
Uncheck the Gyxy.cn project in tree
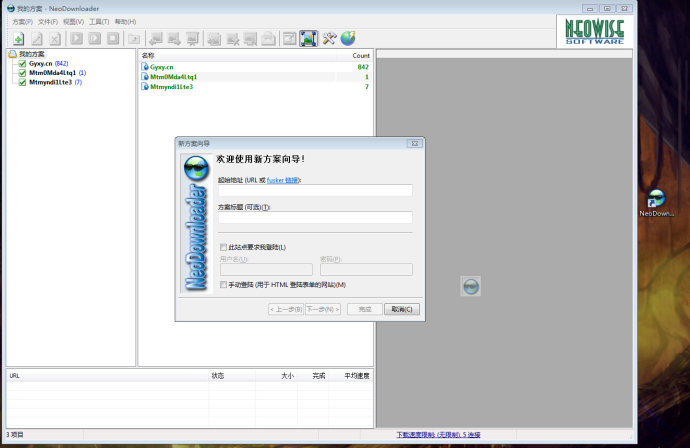click(x=22, y=64)
